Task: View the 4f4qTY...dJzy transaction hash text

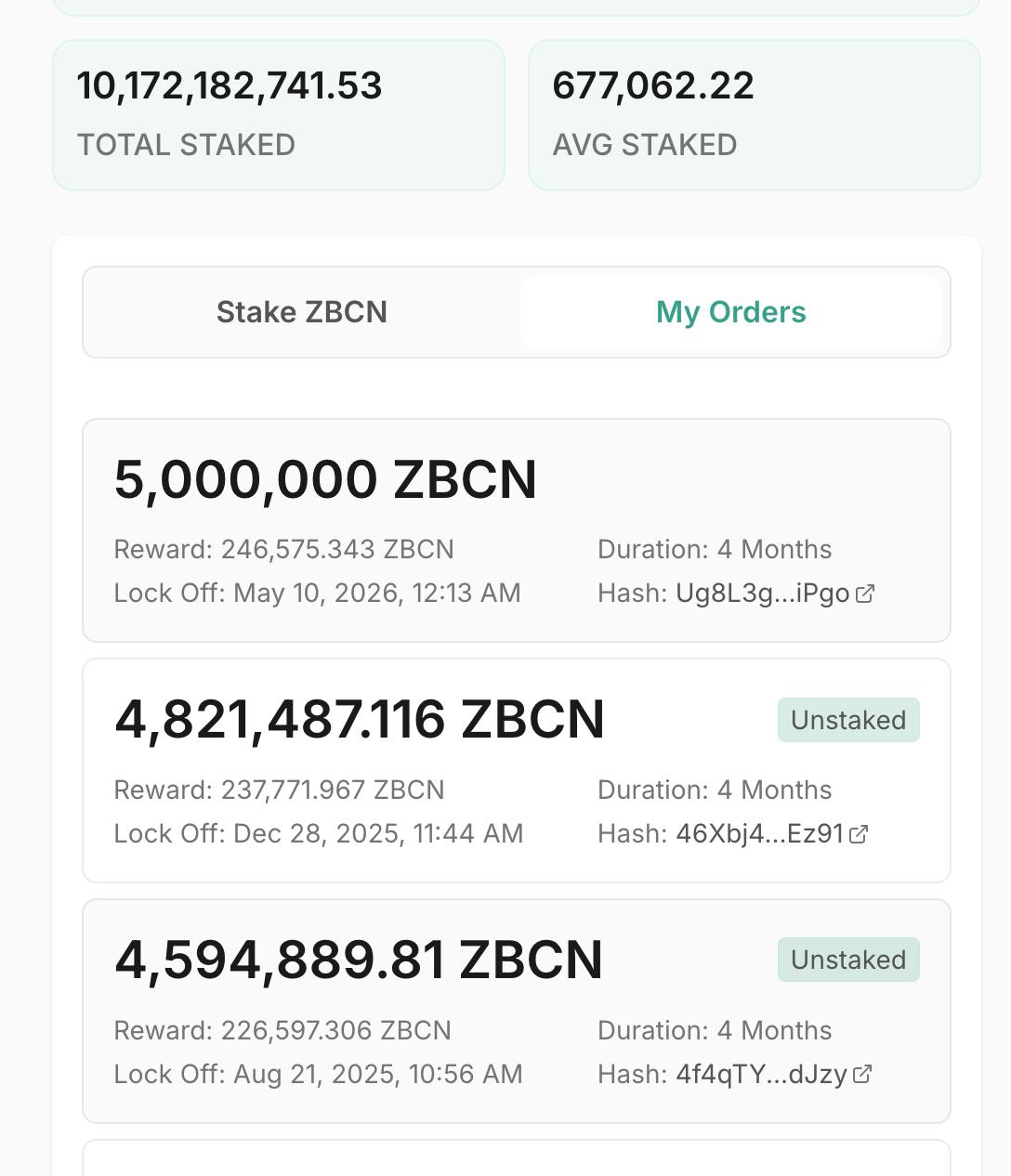Action: coord(761,1075)
